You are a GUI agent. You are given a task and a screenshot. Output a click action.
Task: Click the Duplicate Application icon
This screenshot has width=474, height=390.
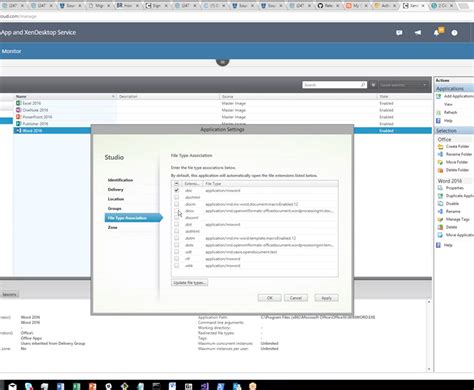click(440, 196)
